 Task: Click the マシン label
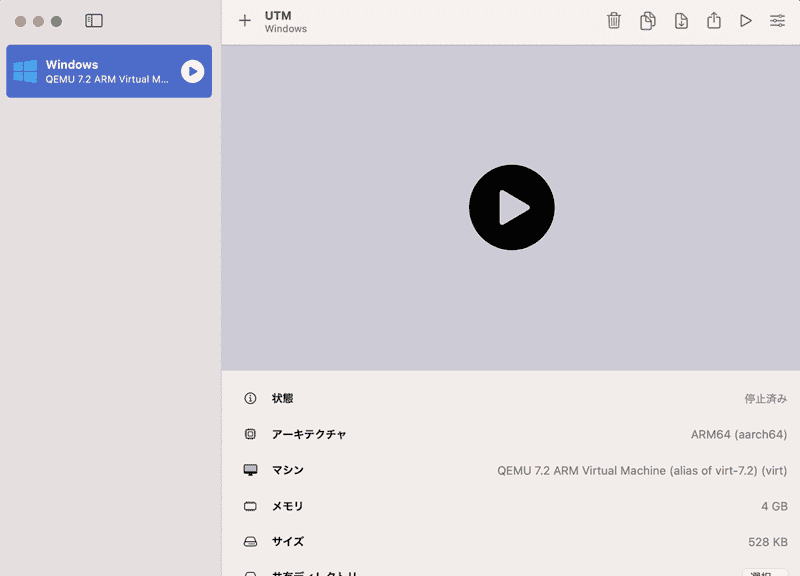click(288, 470)
